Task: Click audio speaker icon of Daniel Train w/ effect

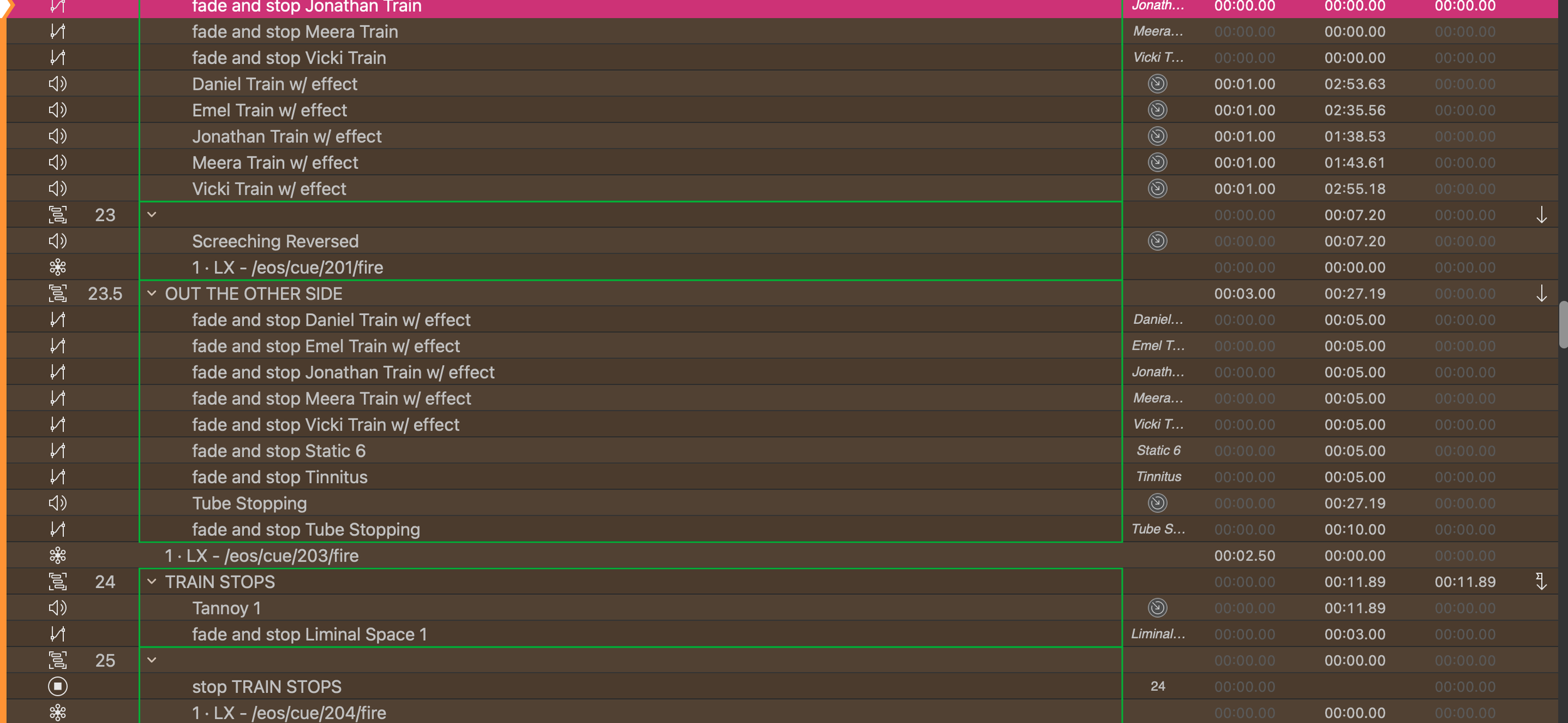Action: [x=58, y=84]
